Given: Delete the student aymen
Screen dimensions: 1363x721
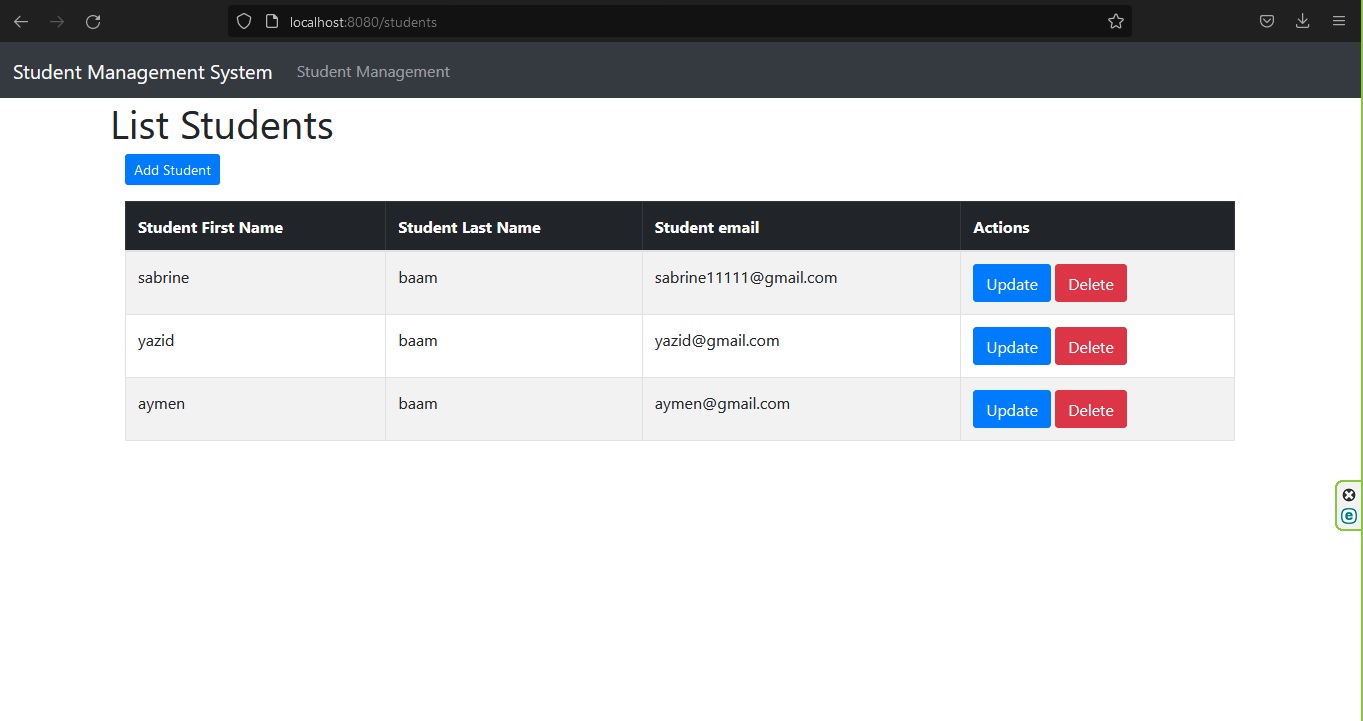Looking at the screenshot, I should pos(1090,410).
